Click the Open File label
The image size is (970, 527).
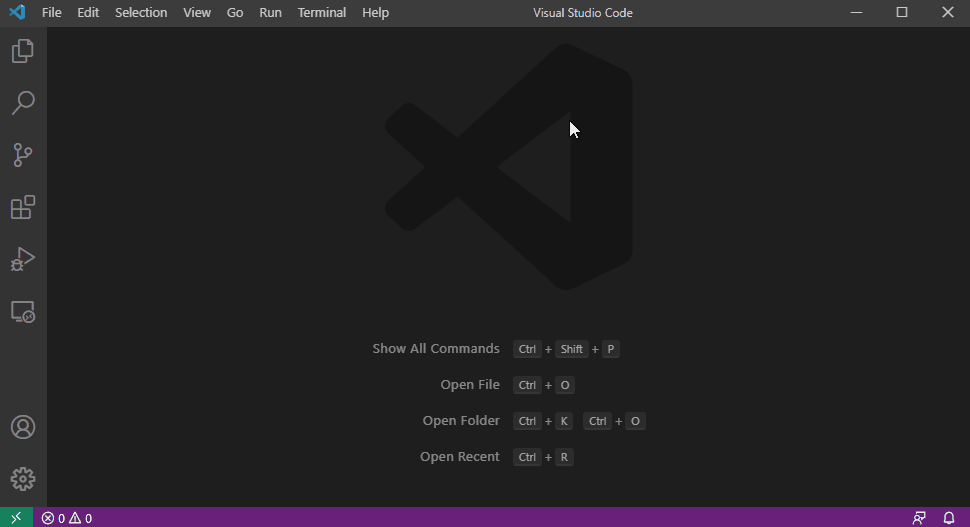pos(470,385)
